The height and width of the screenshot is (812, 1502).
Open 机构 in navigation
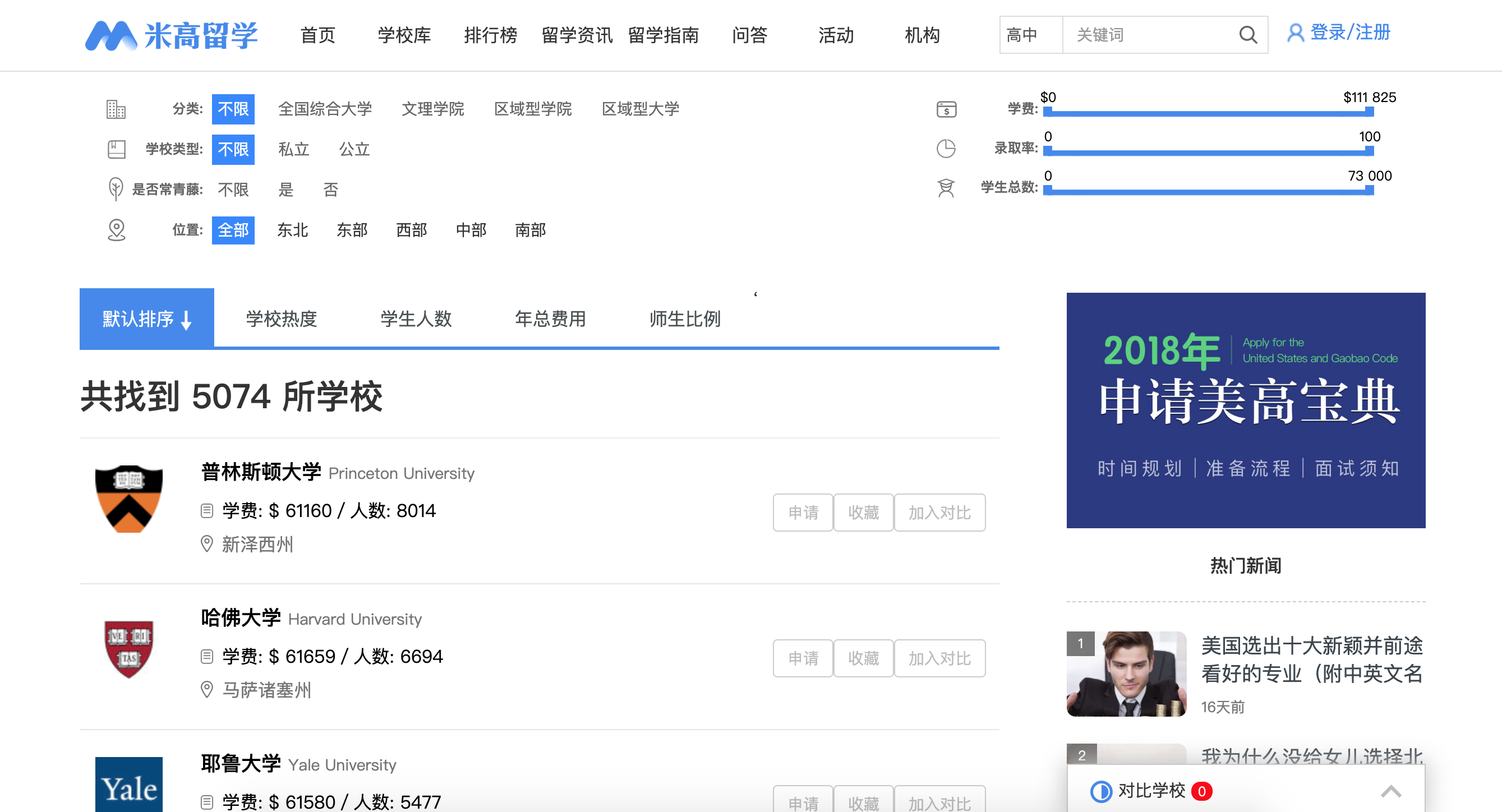pyautogui.click(x=922, y=35)
